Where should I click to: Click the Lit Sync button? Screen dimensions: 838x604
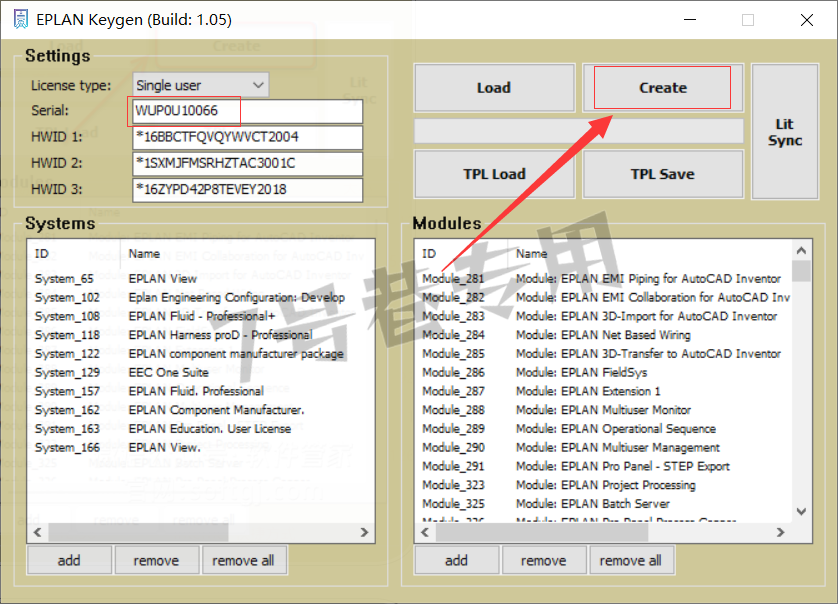point(785,131)
